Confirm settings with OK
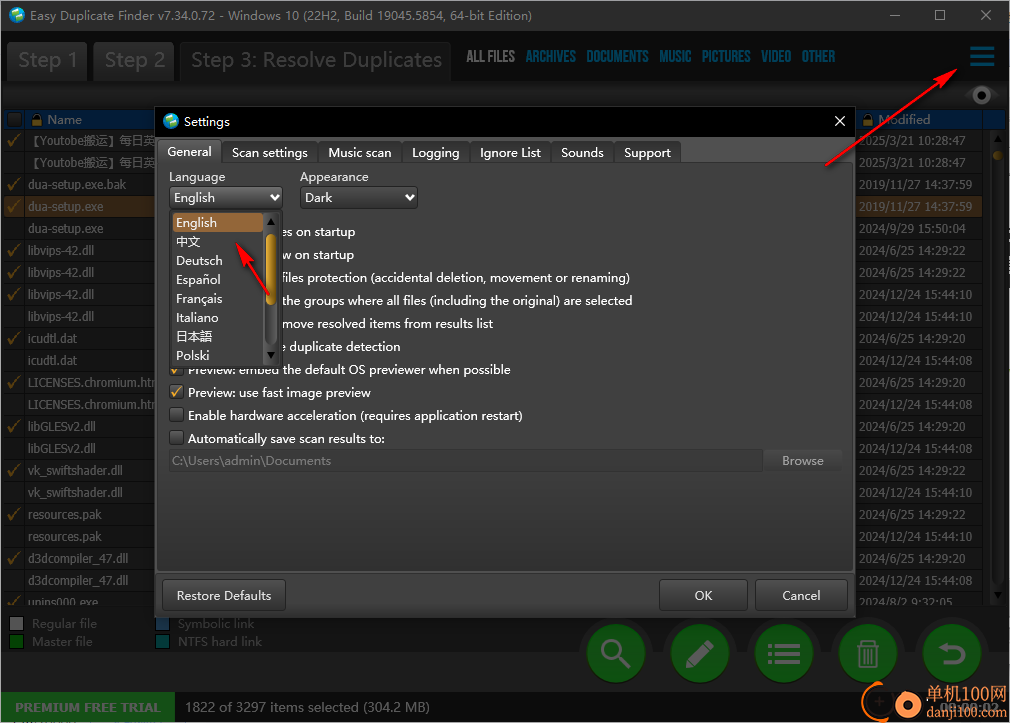This screenshot has height=723, width=1010. pos(703,595)
